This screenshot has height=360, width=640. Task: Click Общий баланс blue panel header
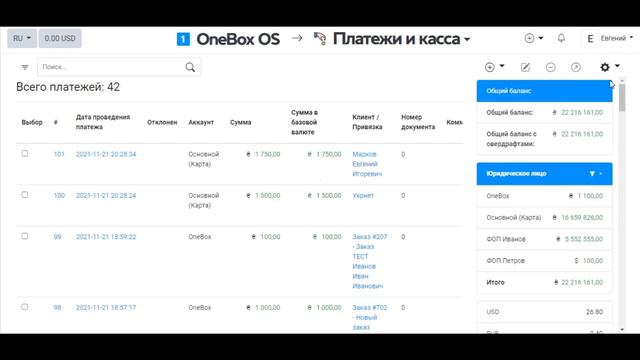click(544, 91)
